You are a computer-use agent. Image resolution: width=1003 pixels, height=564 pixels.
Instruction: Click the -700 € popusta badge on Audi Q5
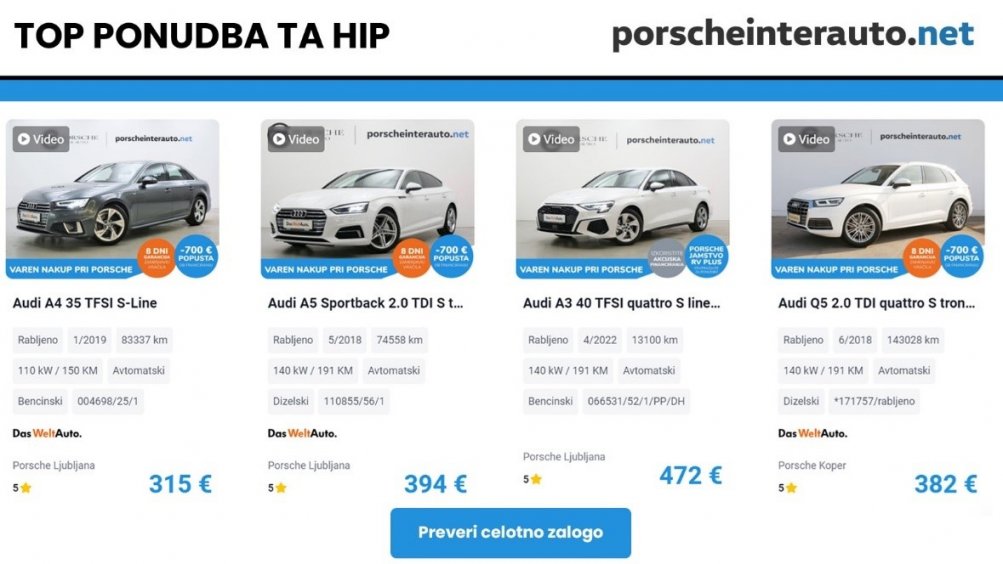(961, 257)
